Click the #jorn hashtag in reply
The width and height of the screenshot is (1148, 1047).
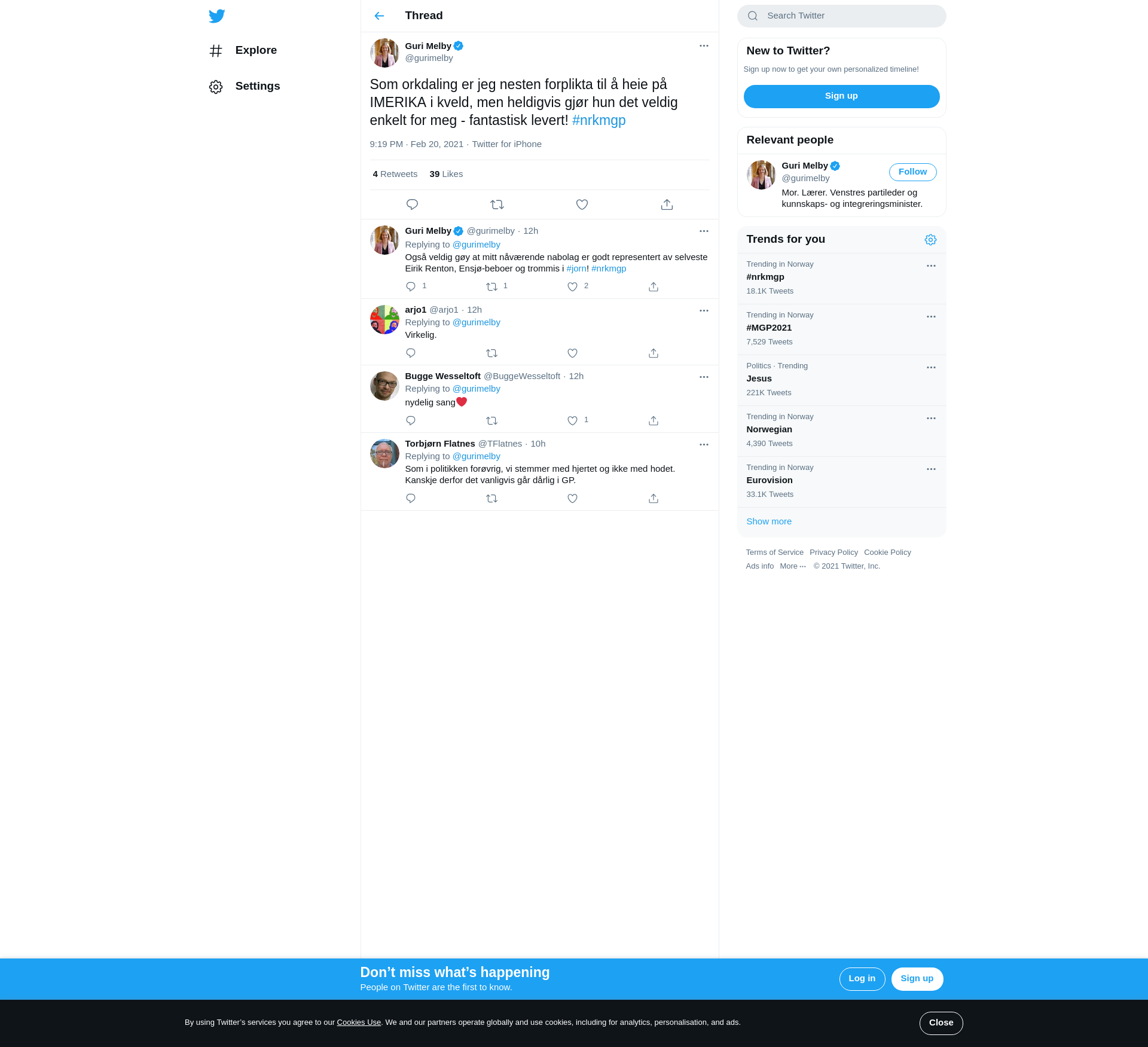point(576,268)
